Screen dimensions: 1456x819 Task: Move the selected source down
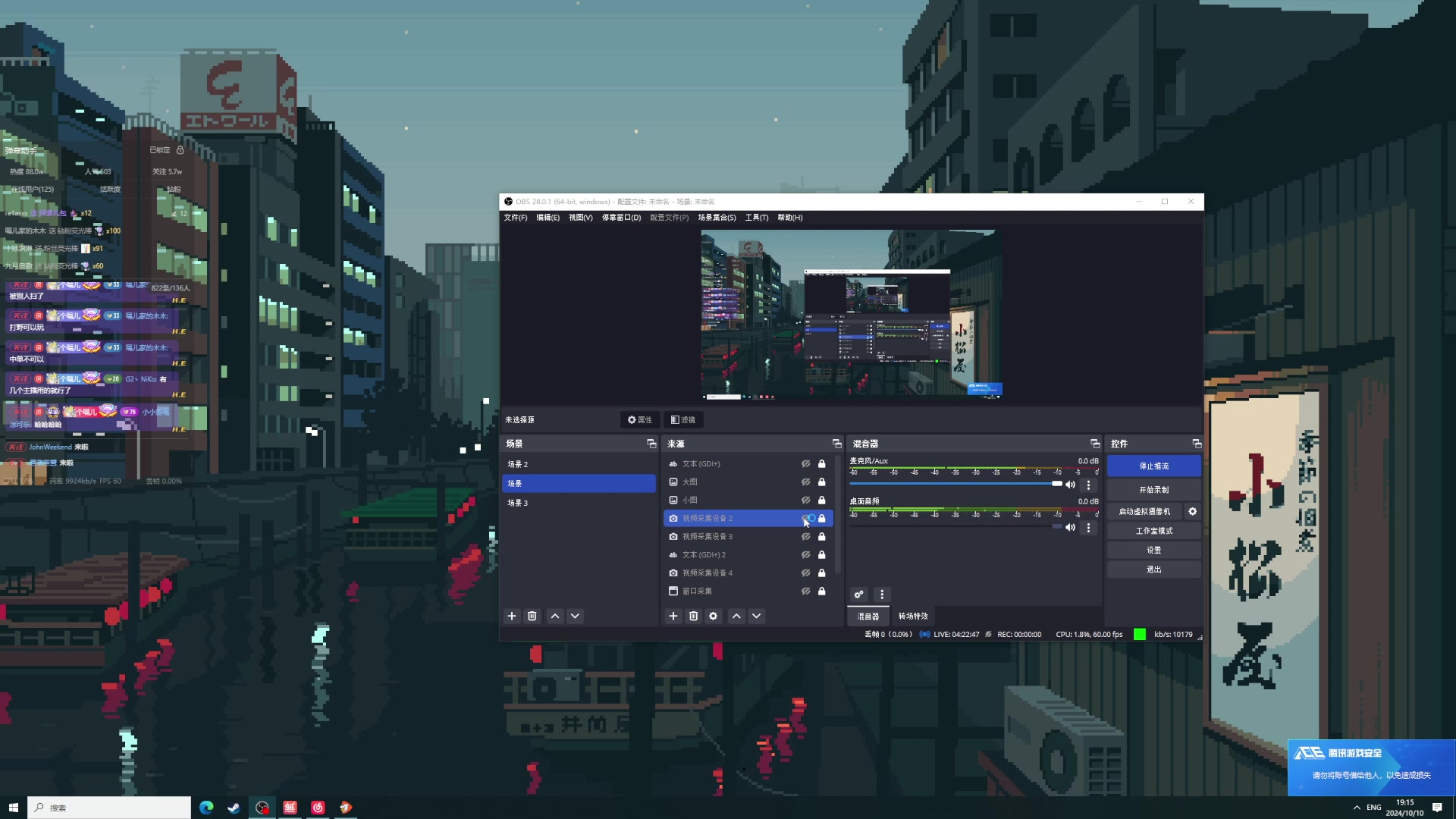(756, 616)
